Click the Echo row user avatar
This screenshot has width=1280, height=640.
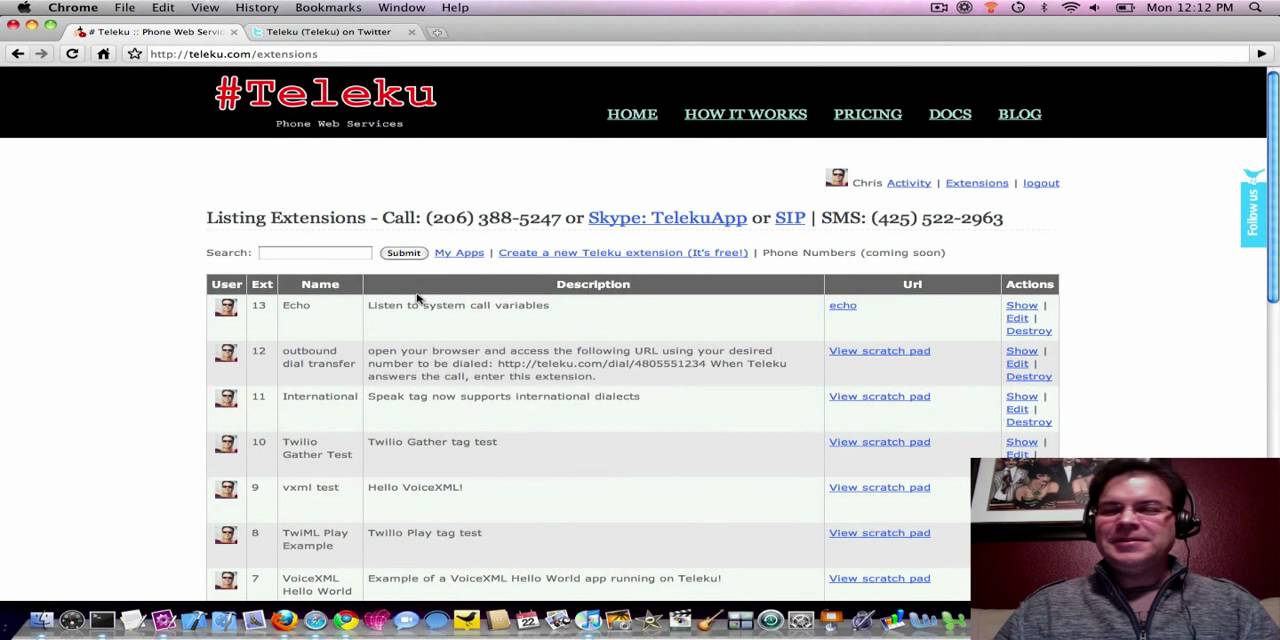[226, 307]
